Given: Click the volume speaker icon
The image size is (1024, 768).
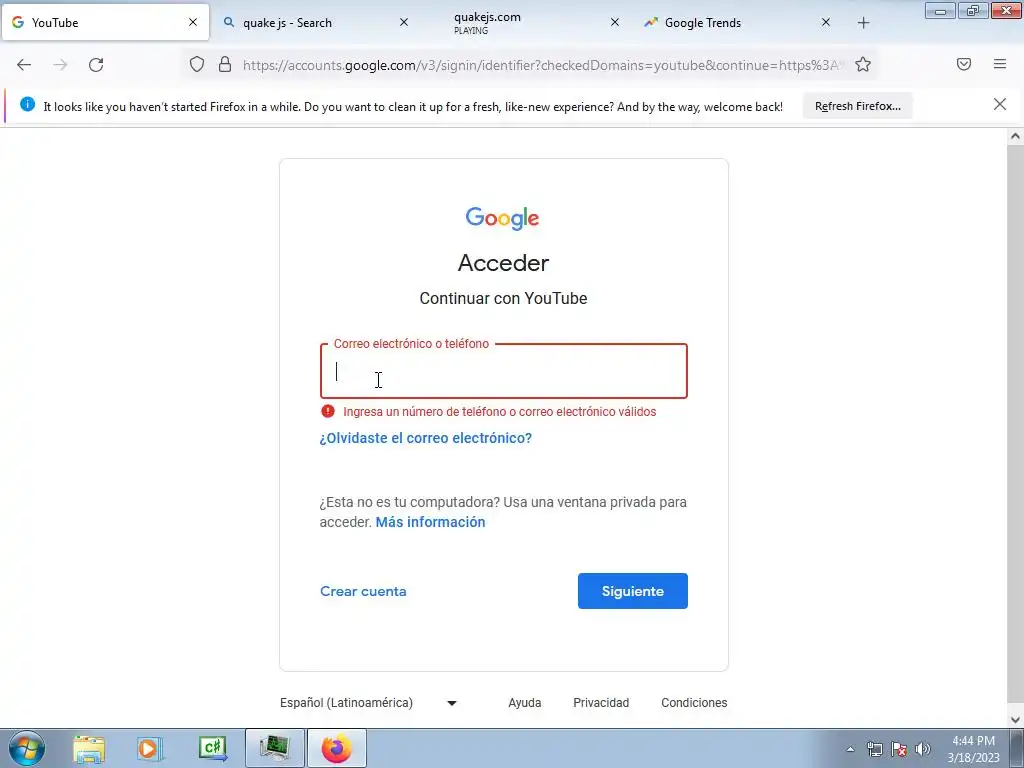Looking at the screenshot, I should tap(923, 750).
